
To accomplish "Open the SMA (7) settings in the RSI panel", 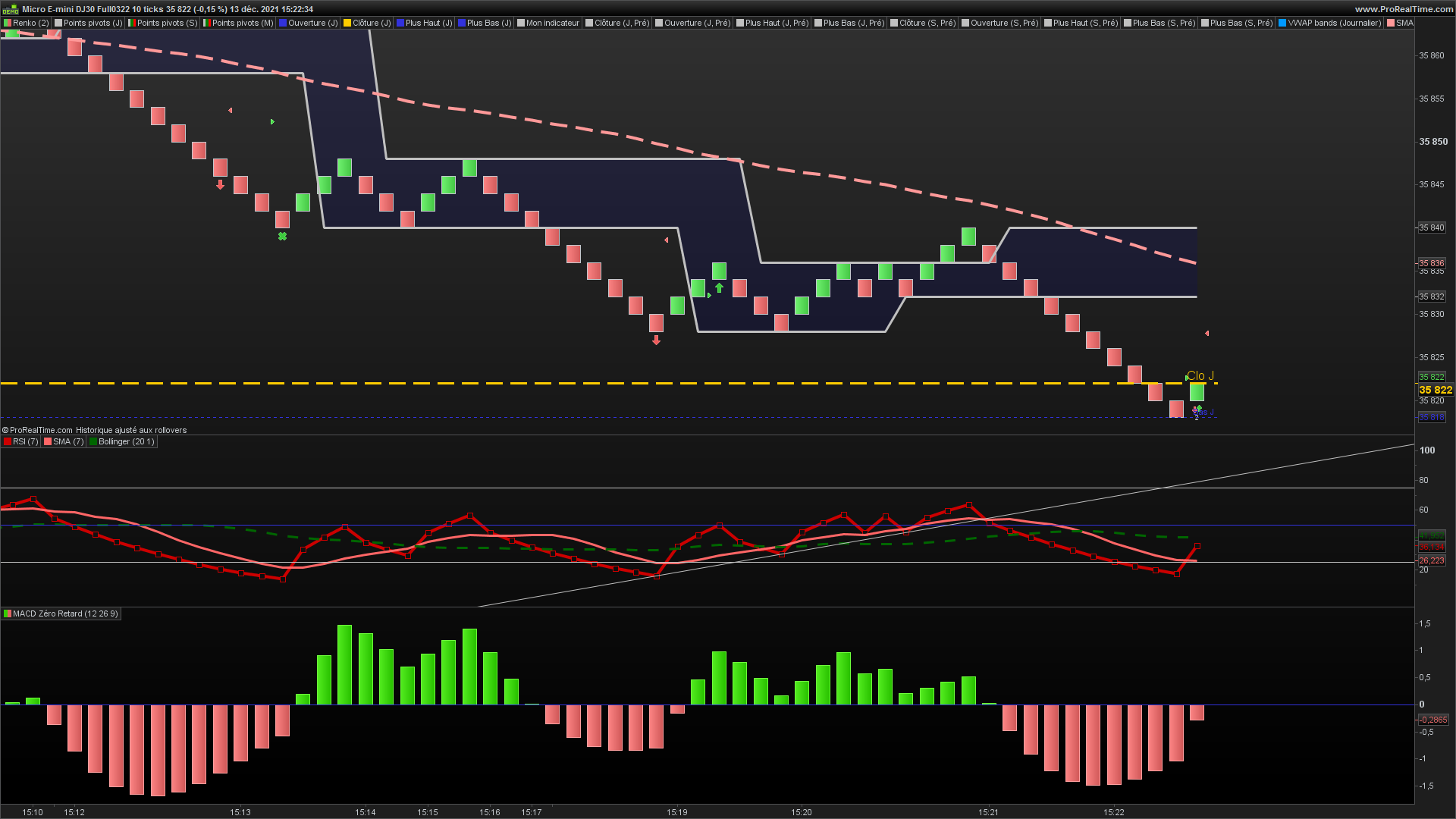I will pyautogui.click(x=68, y=441).
